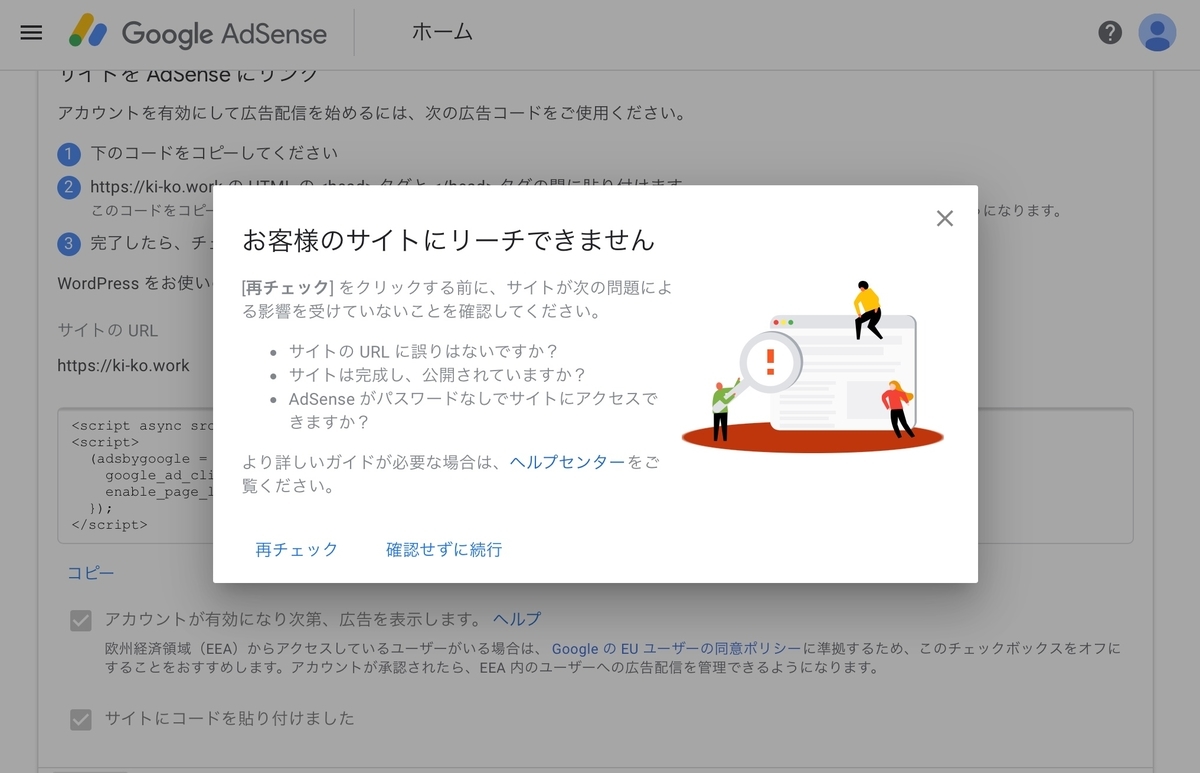
Task: Toggle the サイトにコードを貼り付けました checkbox
Action: coord(81,719)
